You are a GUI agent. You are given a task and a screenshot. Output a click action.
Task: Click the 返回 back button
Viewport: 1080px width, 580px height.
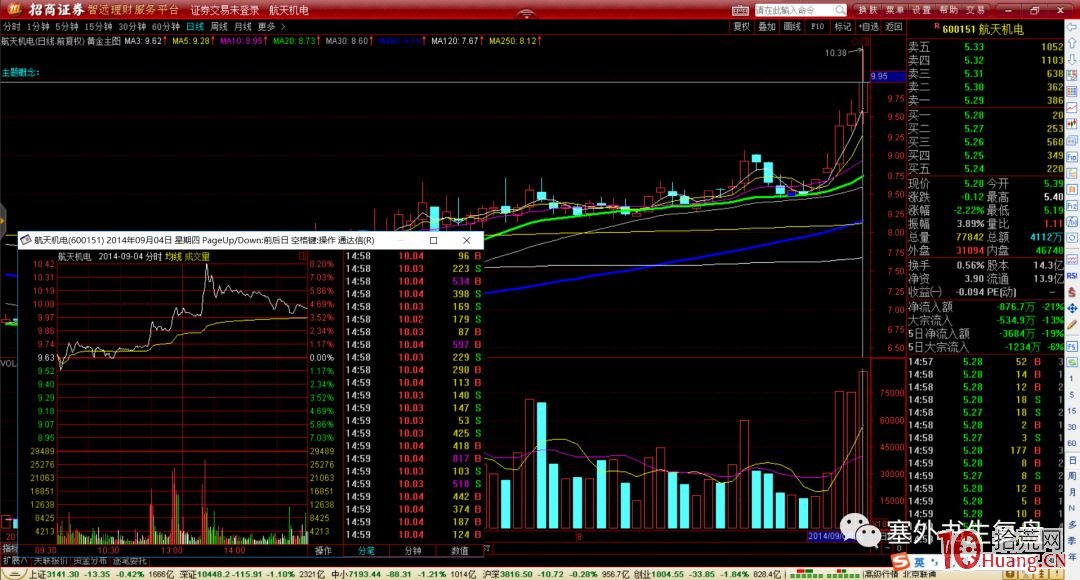[894, 27]
